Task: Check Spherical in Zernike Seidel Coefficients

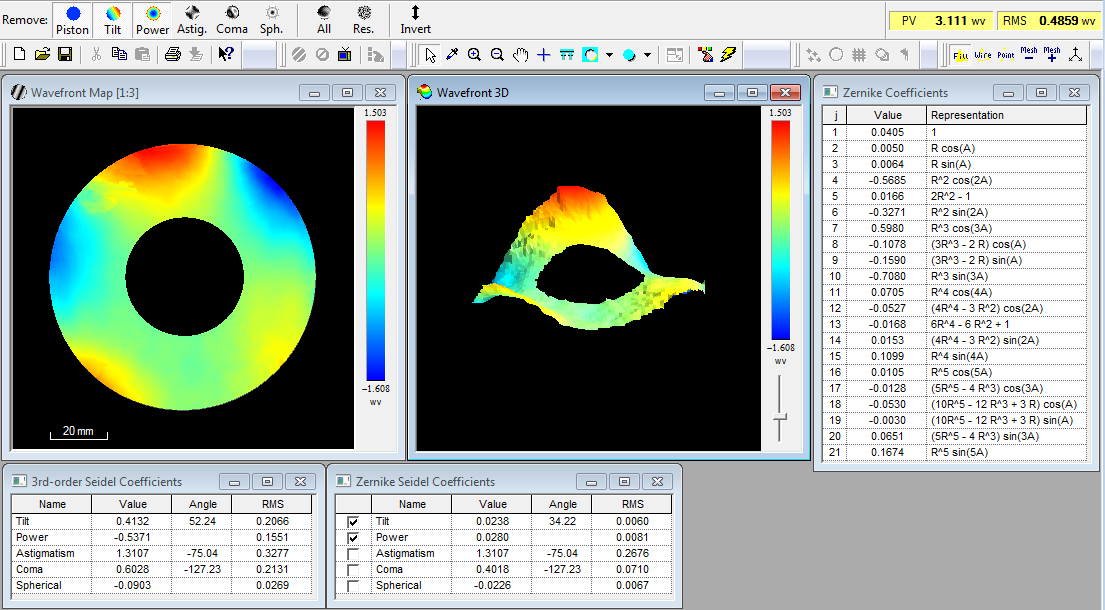Action: (353, 585)
